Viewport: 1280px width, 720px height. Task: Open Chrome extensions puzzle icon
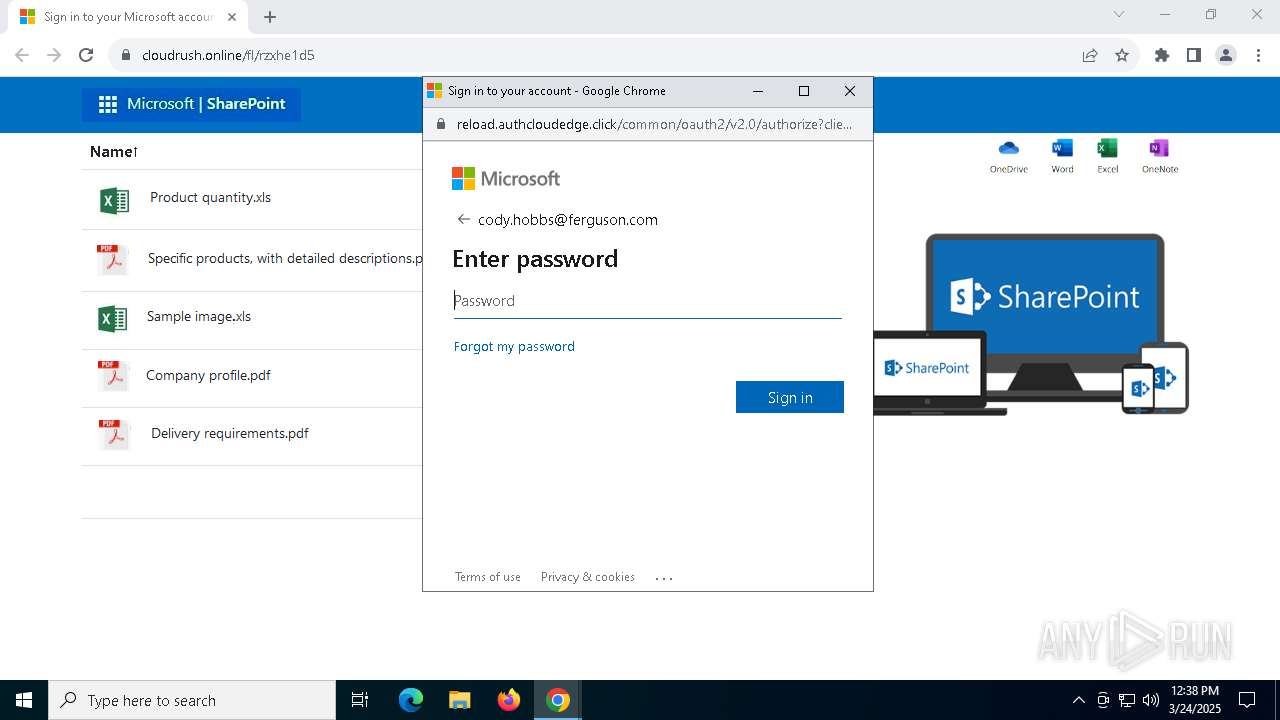coord(1162,55)
